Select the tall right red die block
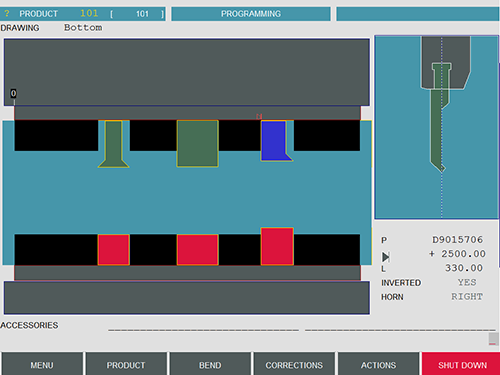The image size is (500, 375). point(277,246)
